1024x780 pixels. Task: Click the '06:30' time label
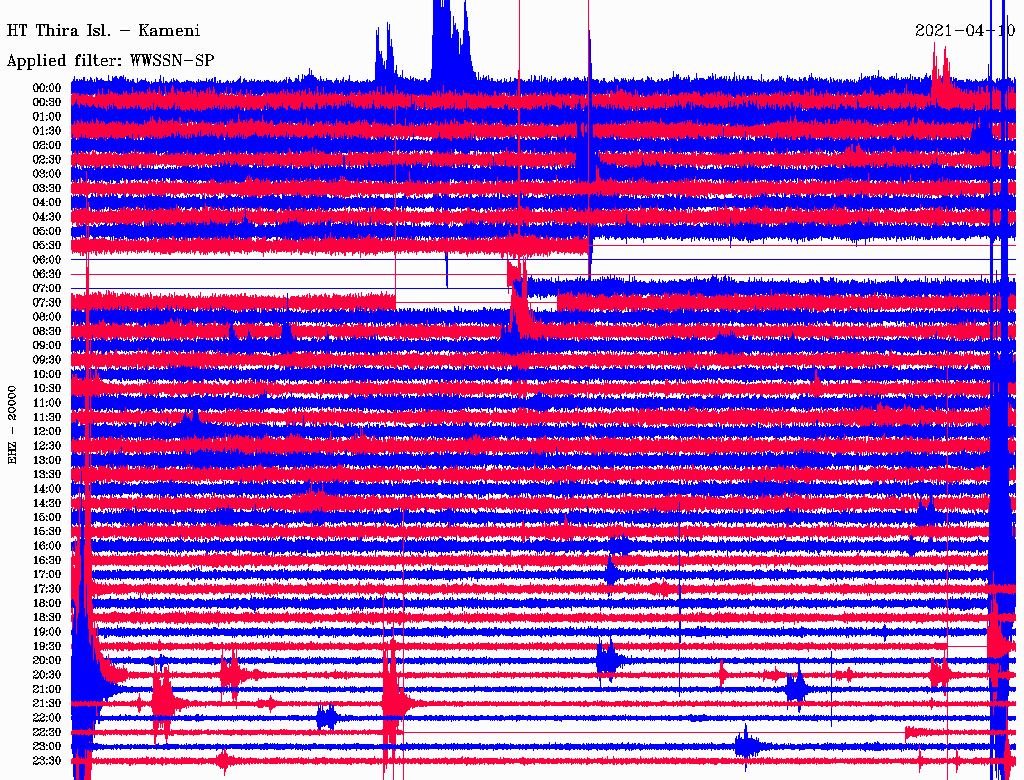pos(47,274)
